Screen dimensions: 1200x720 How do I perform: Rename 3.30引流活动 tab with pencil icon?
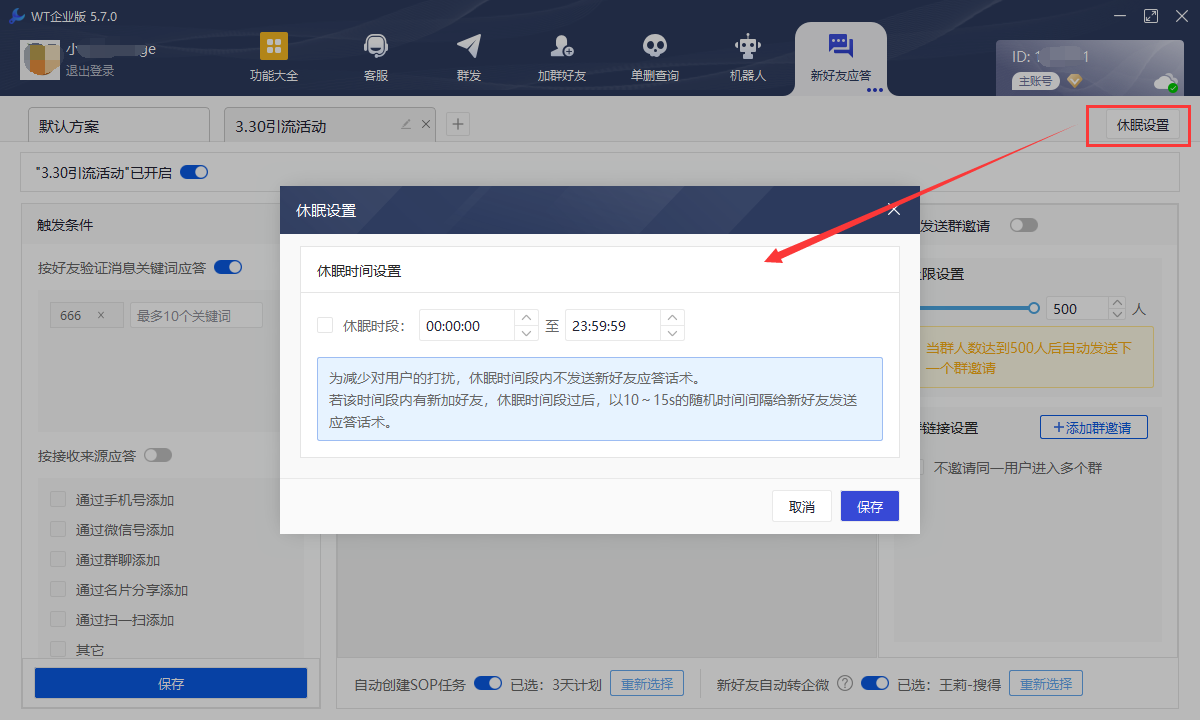[406, 124]
